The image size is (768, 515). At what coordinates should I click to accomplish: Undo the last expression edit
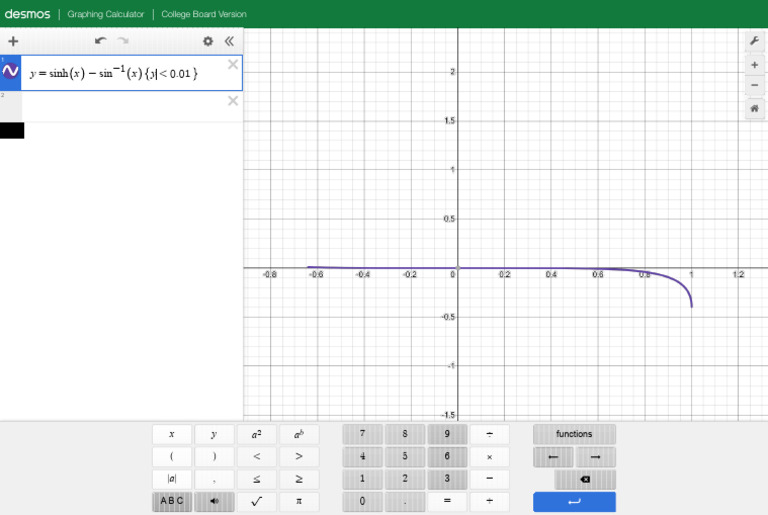(x=100, y=41)
